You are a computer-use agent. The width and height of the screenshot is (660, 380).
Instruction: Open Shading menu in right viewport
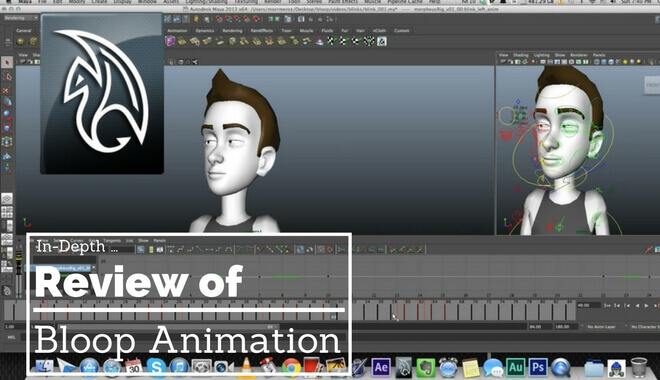pyautogui.click(x=520, y=55)
